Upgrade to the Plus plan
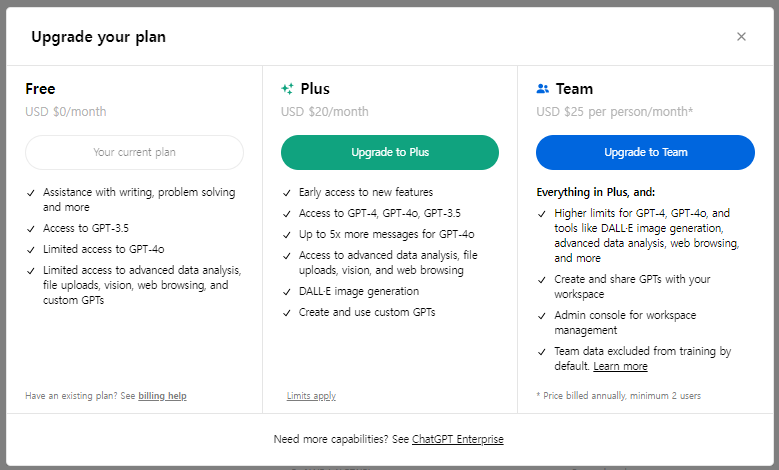 (x=390, y=153)
